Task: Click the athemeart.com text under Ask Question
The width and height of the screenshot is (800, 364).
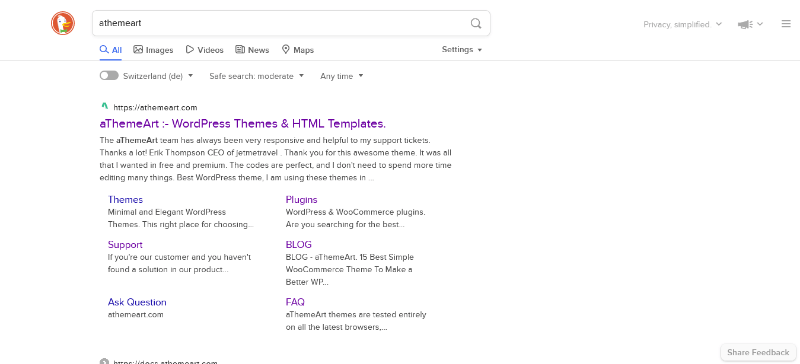Action: (135, 314)
